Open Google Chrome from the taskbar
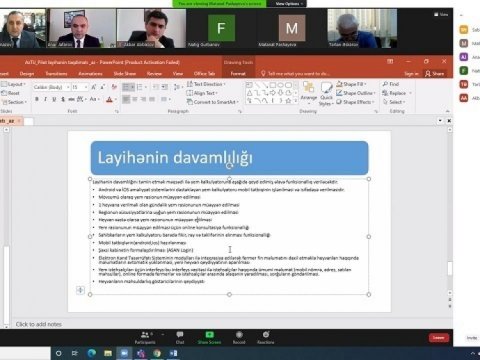This screenshot has width=480, height=360. (157, 353)
